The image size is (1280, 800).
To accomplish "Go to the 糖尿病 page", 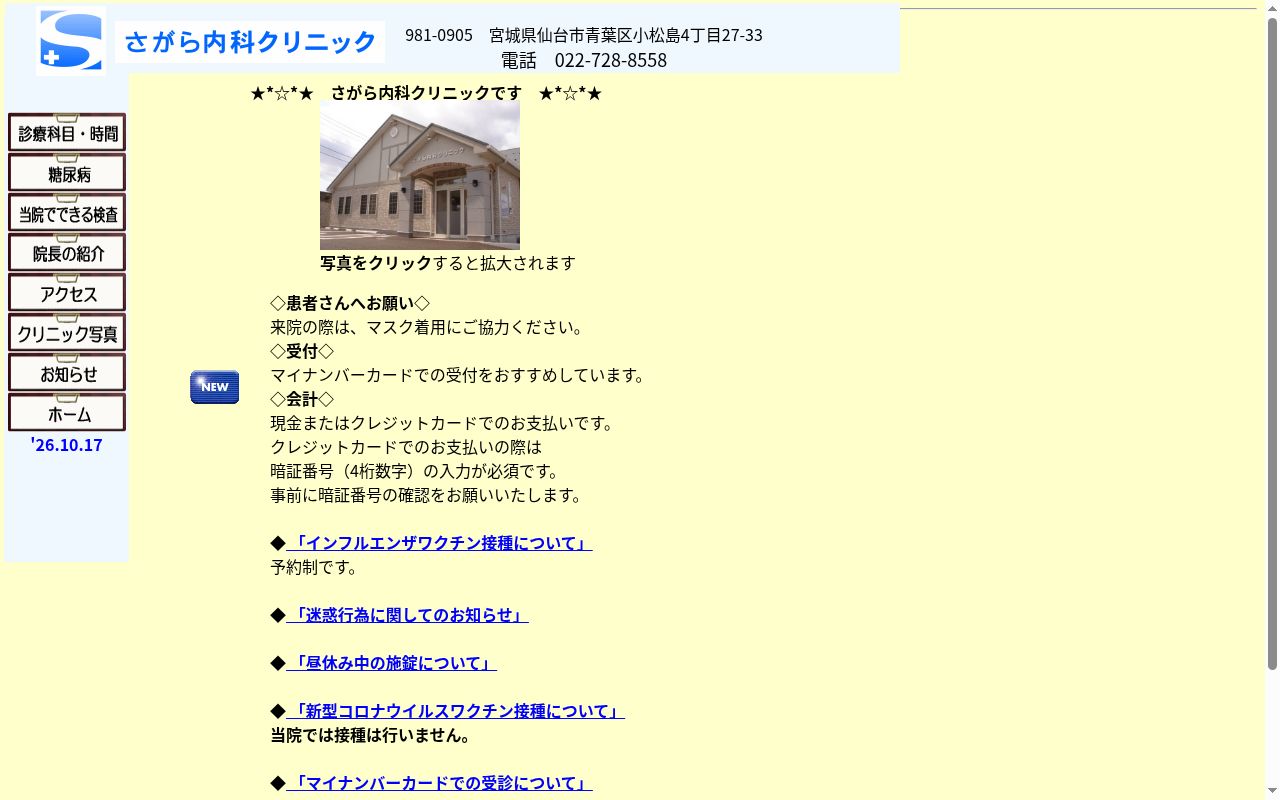I will (x=67, y=172).
